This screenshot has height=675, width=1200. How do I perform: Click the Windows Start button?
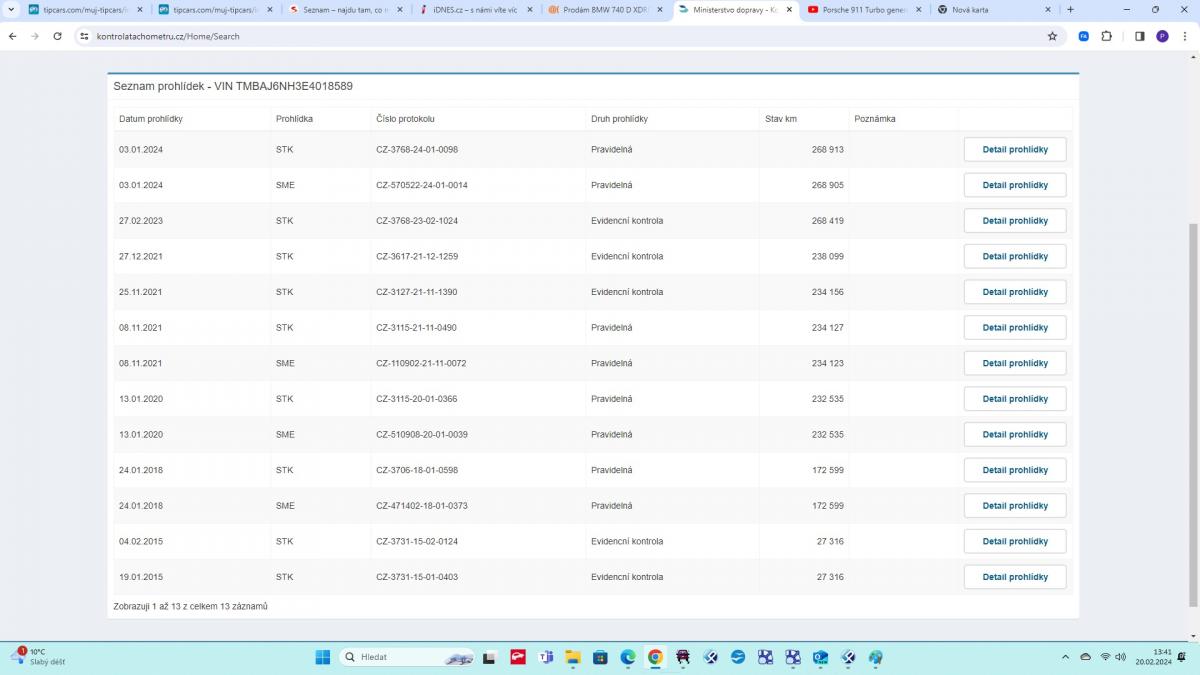point(323,657)
